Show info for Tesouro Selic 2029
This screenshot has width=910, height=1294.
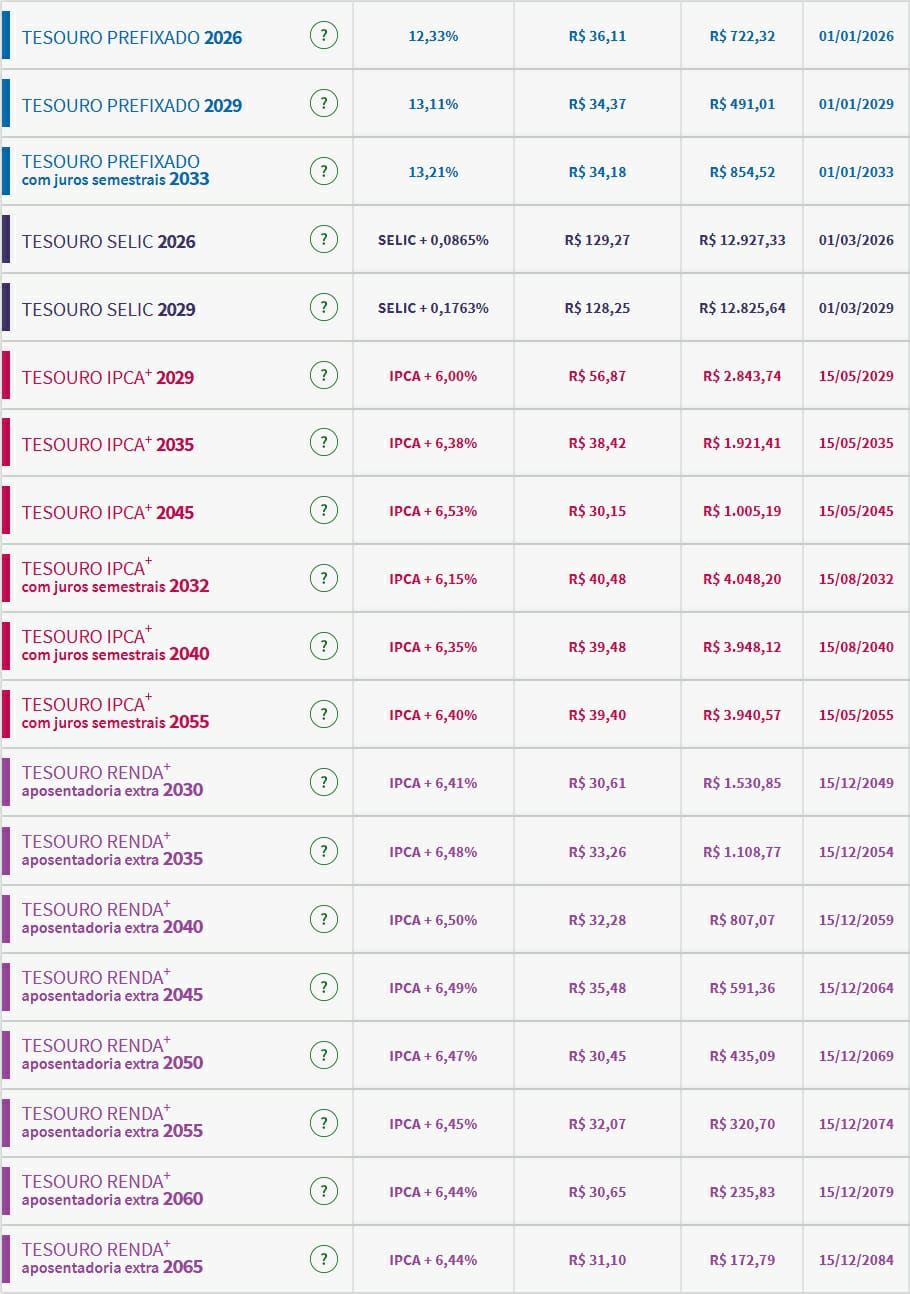[323, 307]
